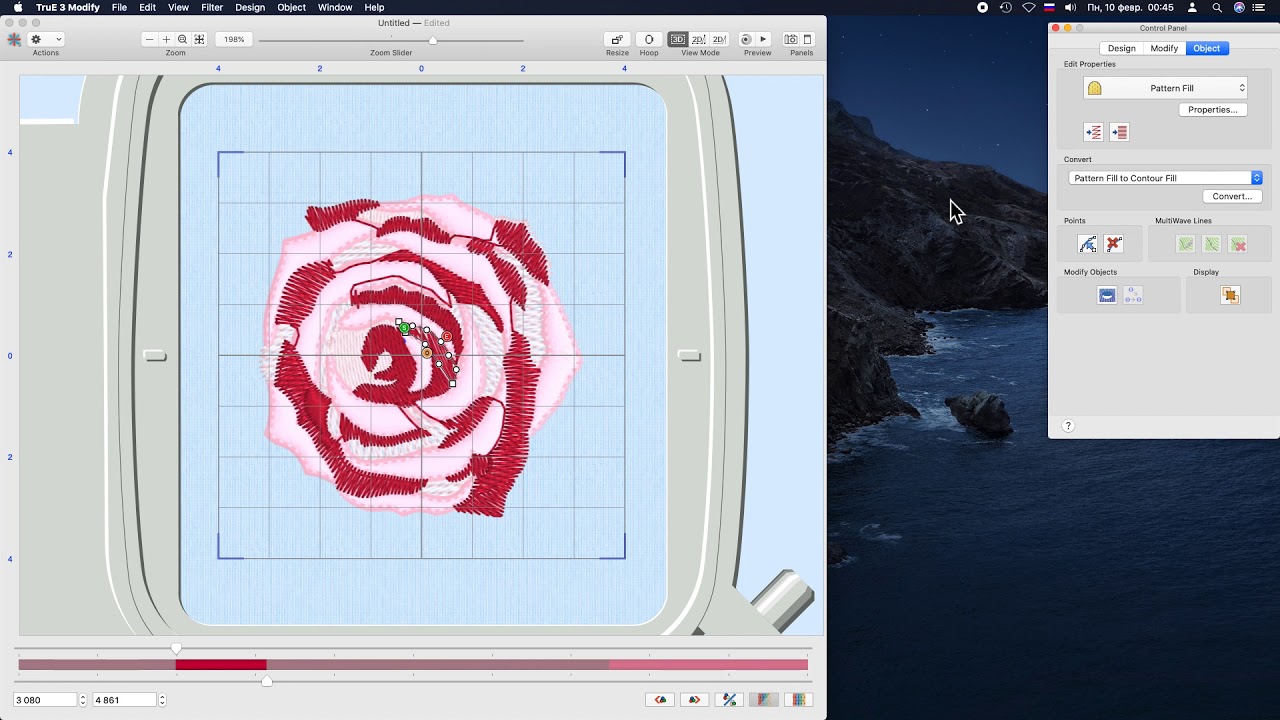This screenshot has width=1280, height=720.
Task: Switch to the Modify tab
Action: (x=1164, y=48)
